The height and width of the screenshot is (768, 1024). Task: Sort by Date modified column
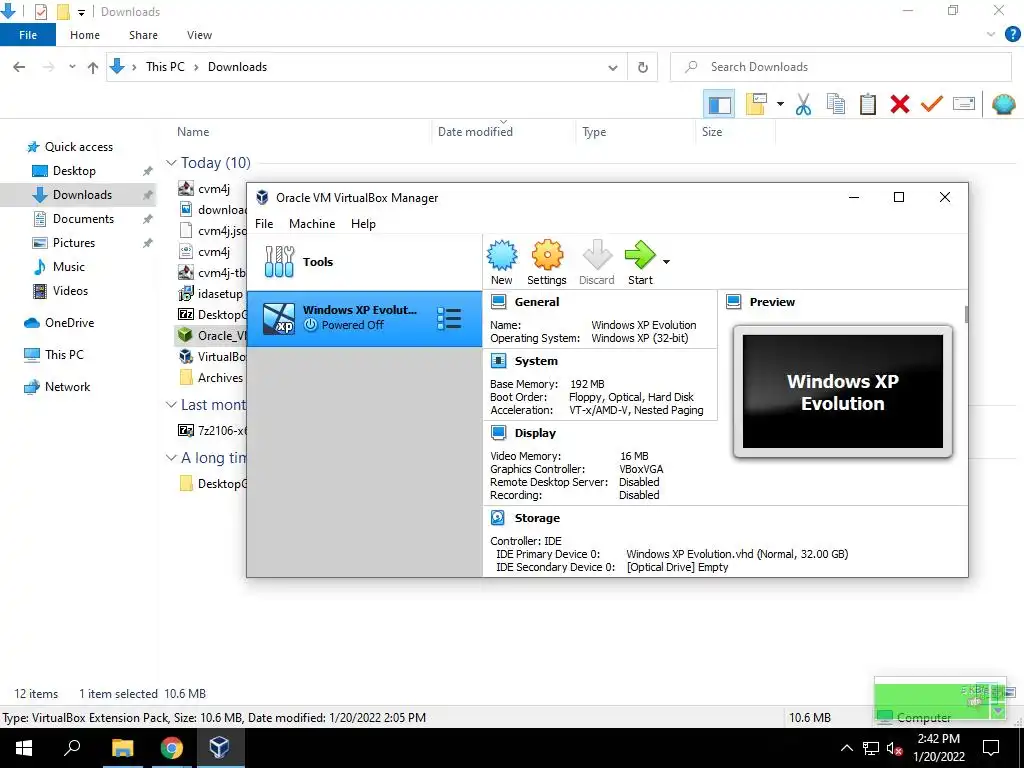(x=475, y=132)
